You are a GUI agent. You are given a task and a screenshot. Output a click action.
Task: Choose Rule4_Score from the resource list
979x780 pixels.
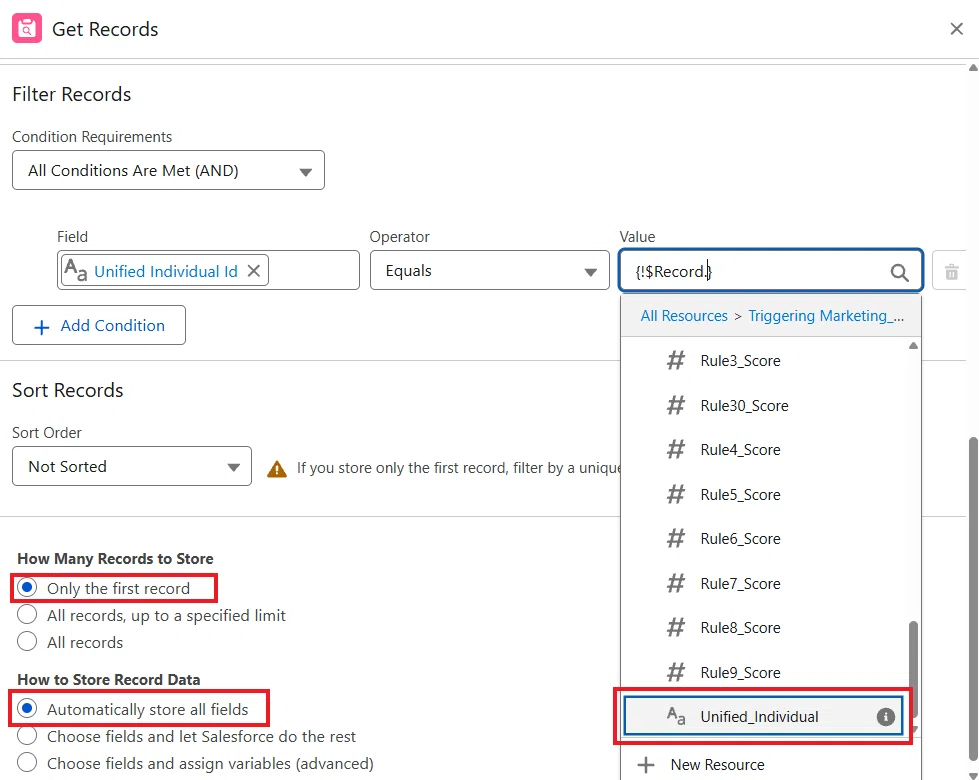click(x=765, y=450)
